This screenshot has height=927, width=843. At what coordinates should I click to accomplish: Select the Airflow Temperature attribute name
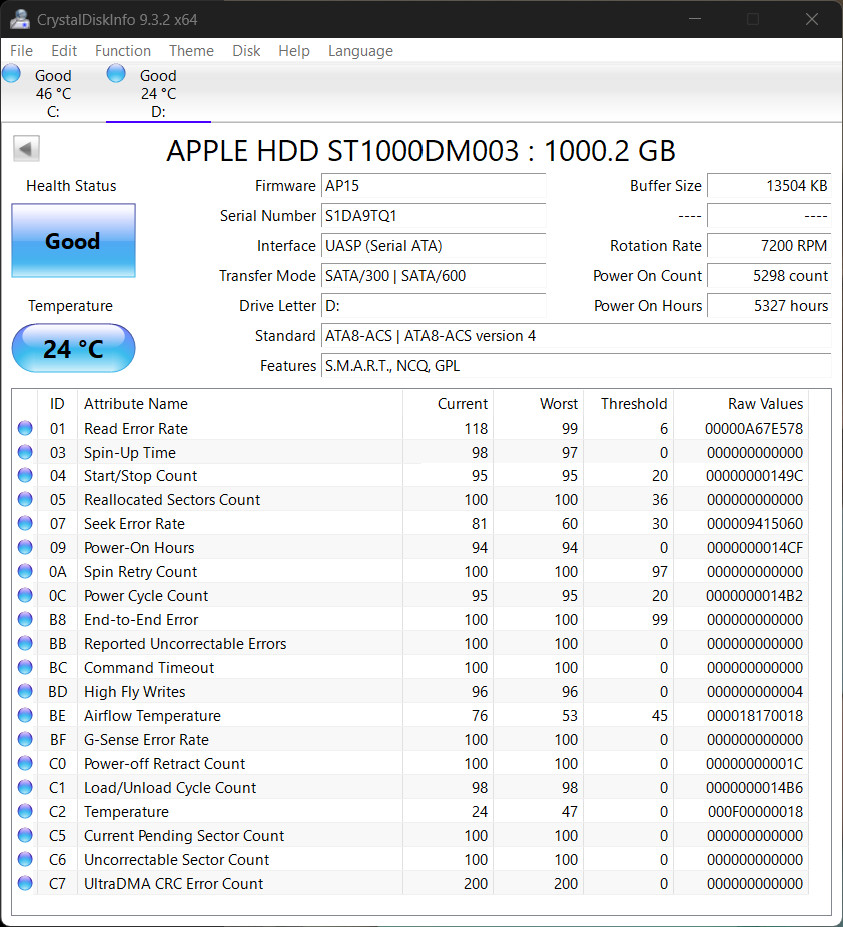click(x=152, y=716)
